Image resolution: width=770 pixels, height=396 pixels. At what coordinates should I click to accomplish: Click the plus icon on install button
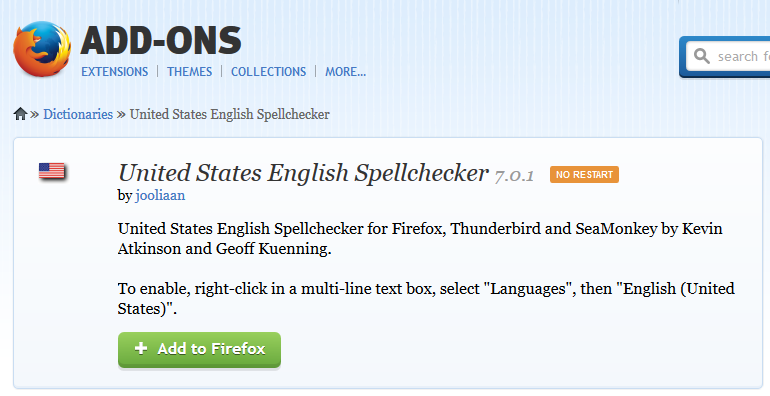pyautogui.click(x=141, y=348)
